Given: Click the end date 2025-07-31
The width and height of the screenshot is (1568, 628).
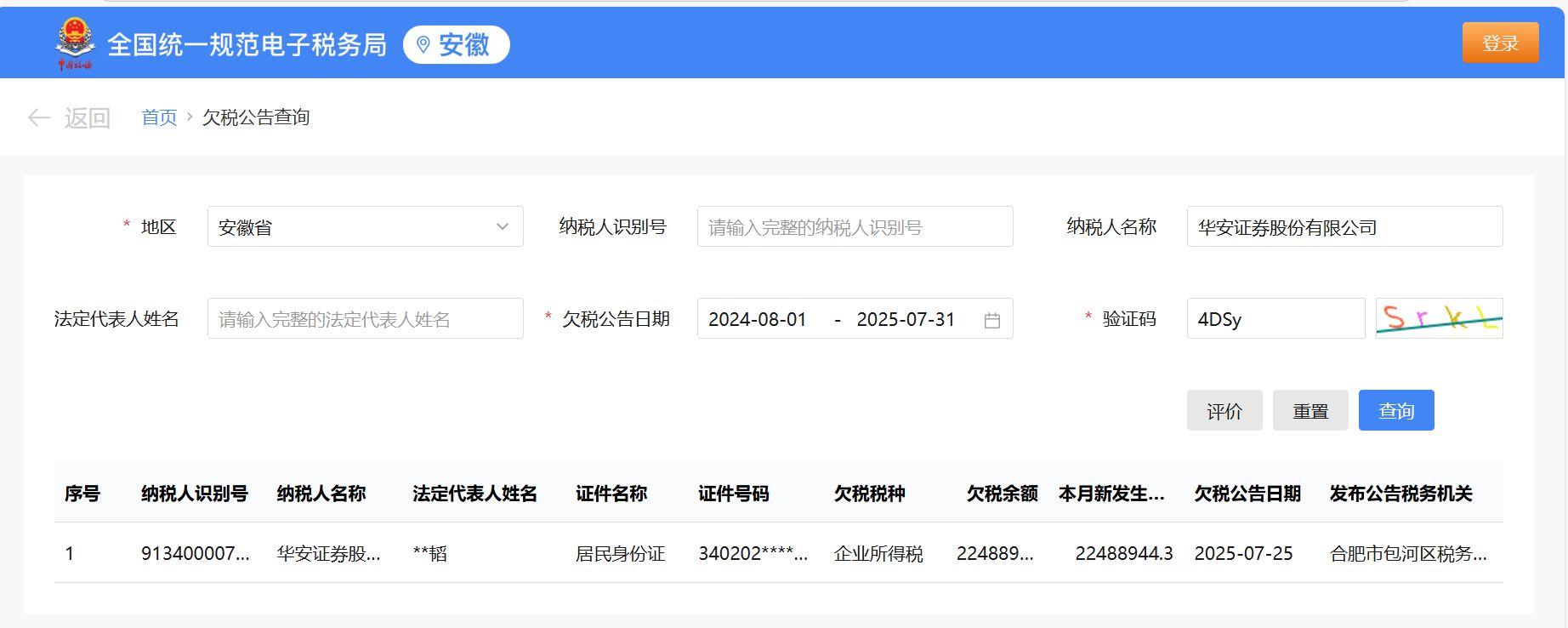Looking at the screenshot, I should [905, 319].
